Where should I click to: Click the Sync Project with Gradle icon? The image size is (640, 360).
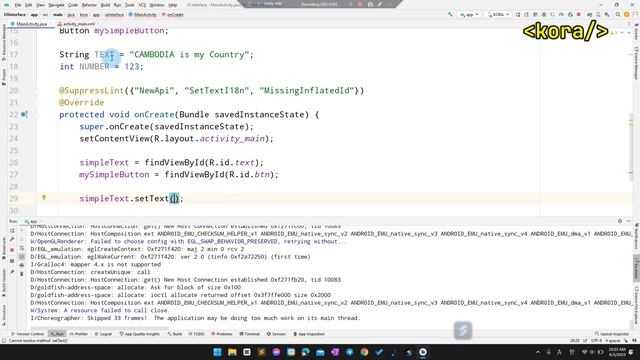pyautogui.click(x=590, y=15)
